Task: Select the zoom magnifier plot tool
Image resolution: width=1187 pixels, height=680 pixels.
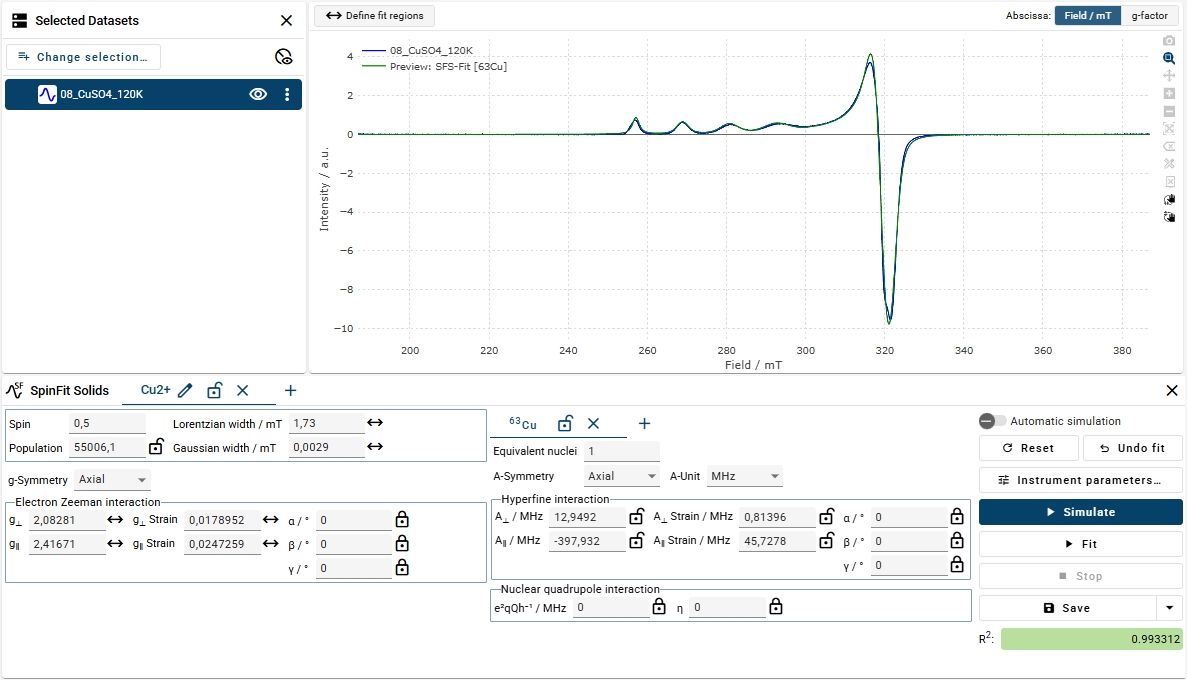Action: coord(1169,59)
